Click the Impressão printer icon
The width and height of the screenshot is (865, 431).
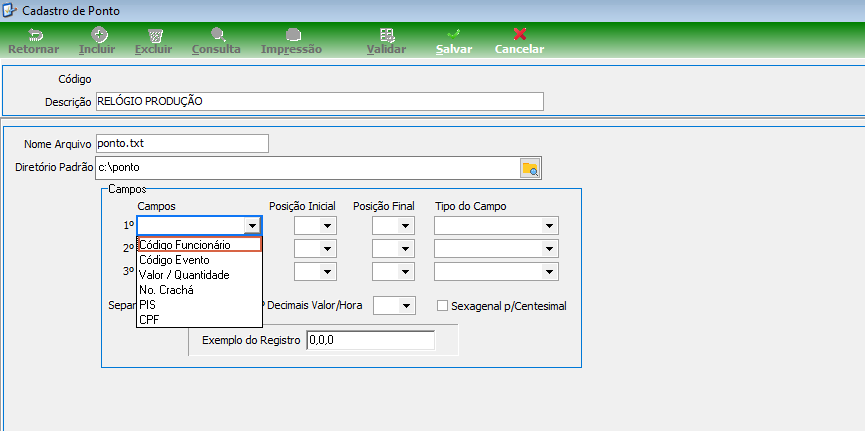tap(293, 35)
